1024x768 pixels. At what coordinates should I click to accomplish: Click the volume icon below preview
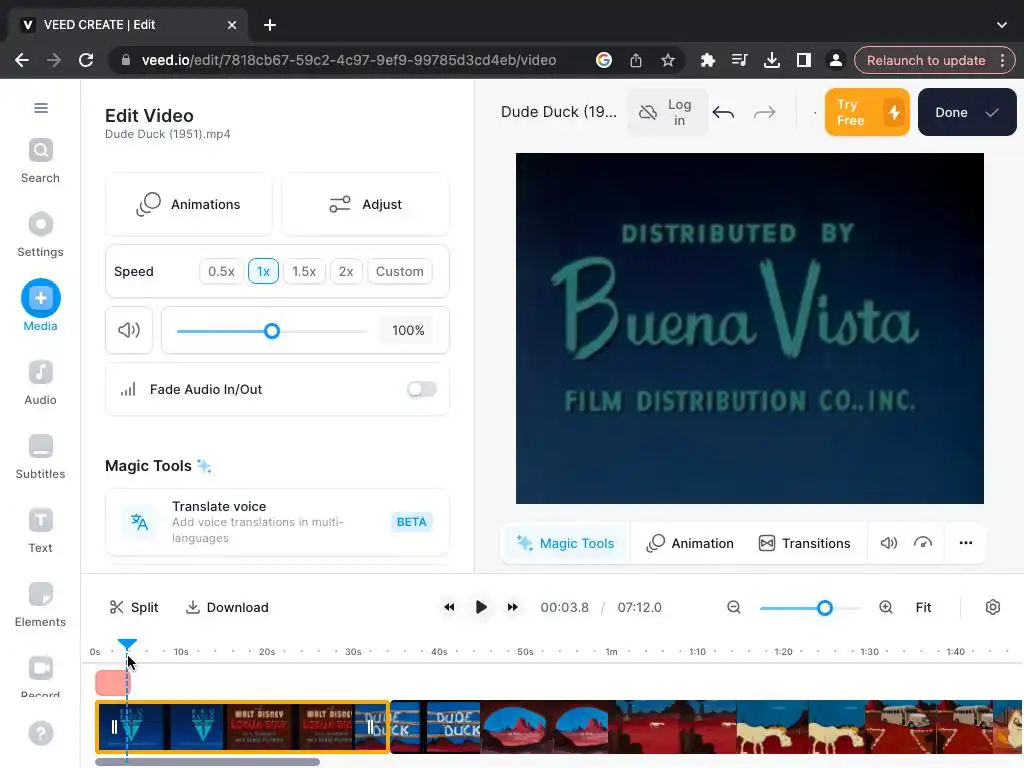tap(888, 543)
